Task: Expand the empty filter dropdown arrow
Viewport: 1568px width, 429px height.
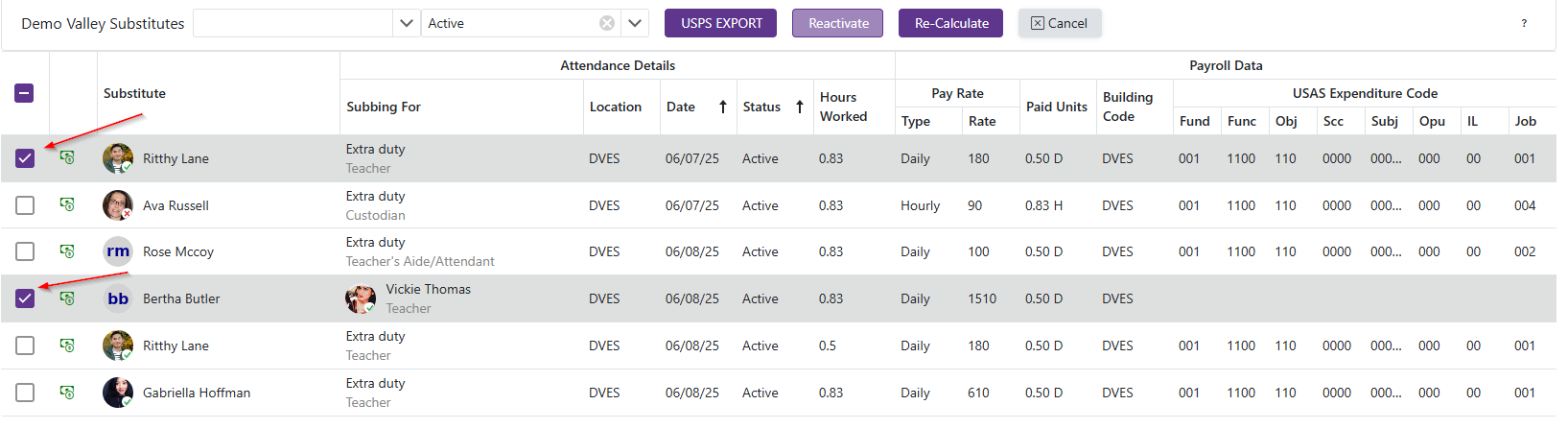Action: 407,23
